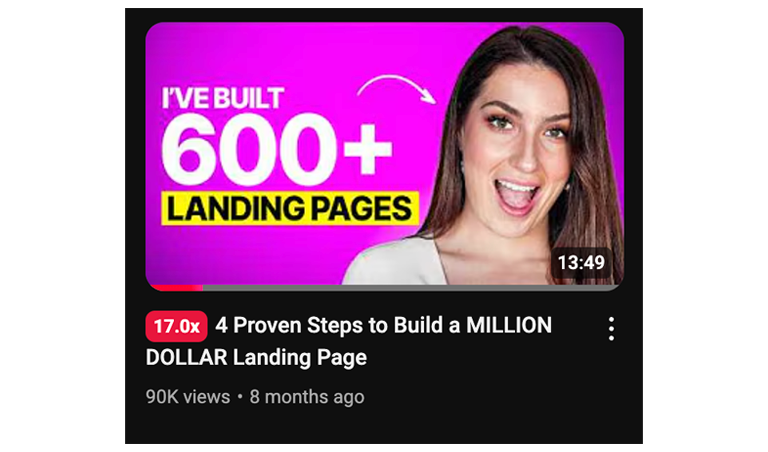Click the empty black area below the view count

pyautogui.click(x=384, y=426)
